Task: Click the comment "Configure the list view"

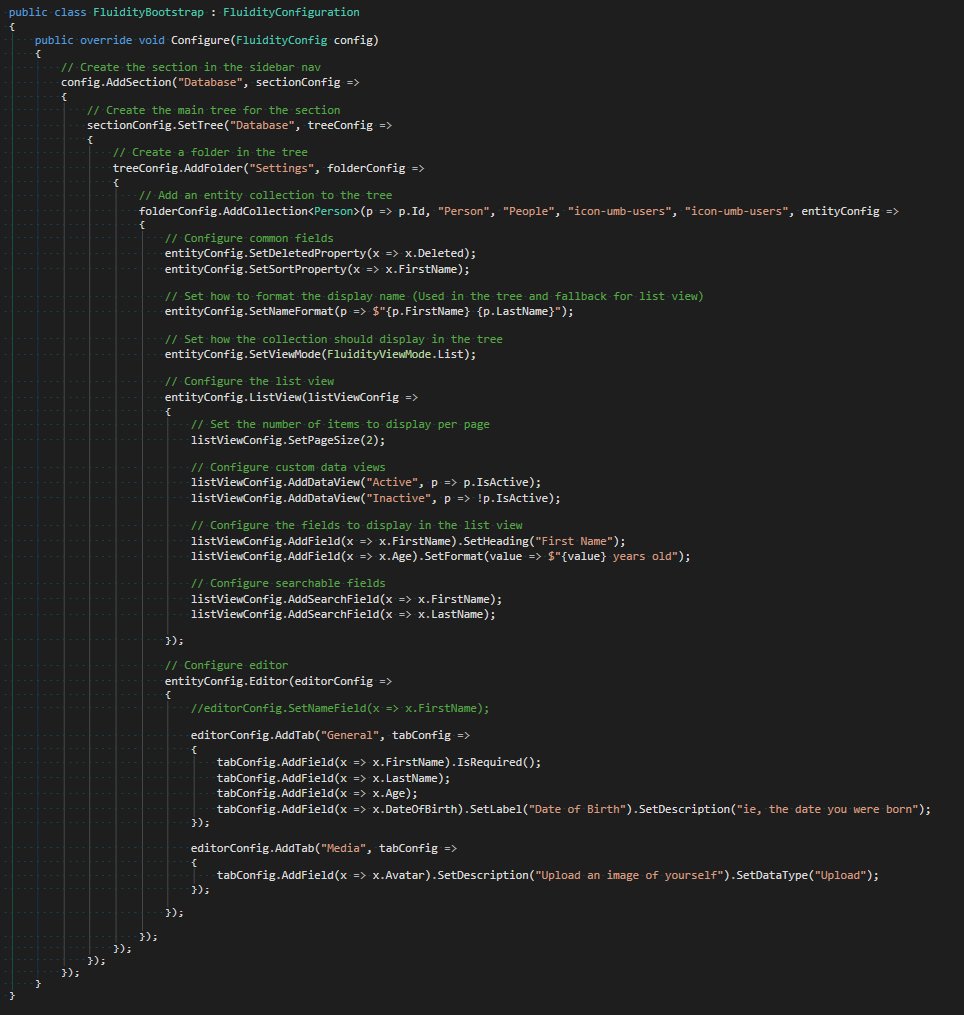Action: point(249,381)
